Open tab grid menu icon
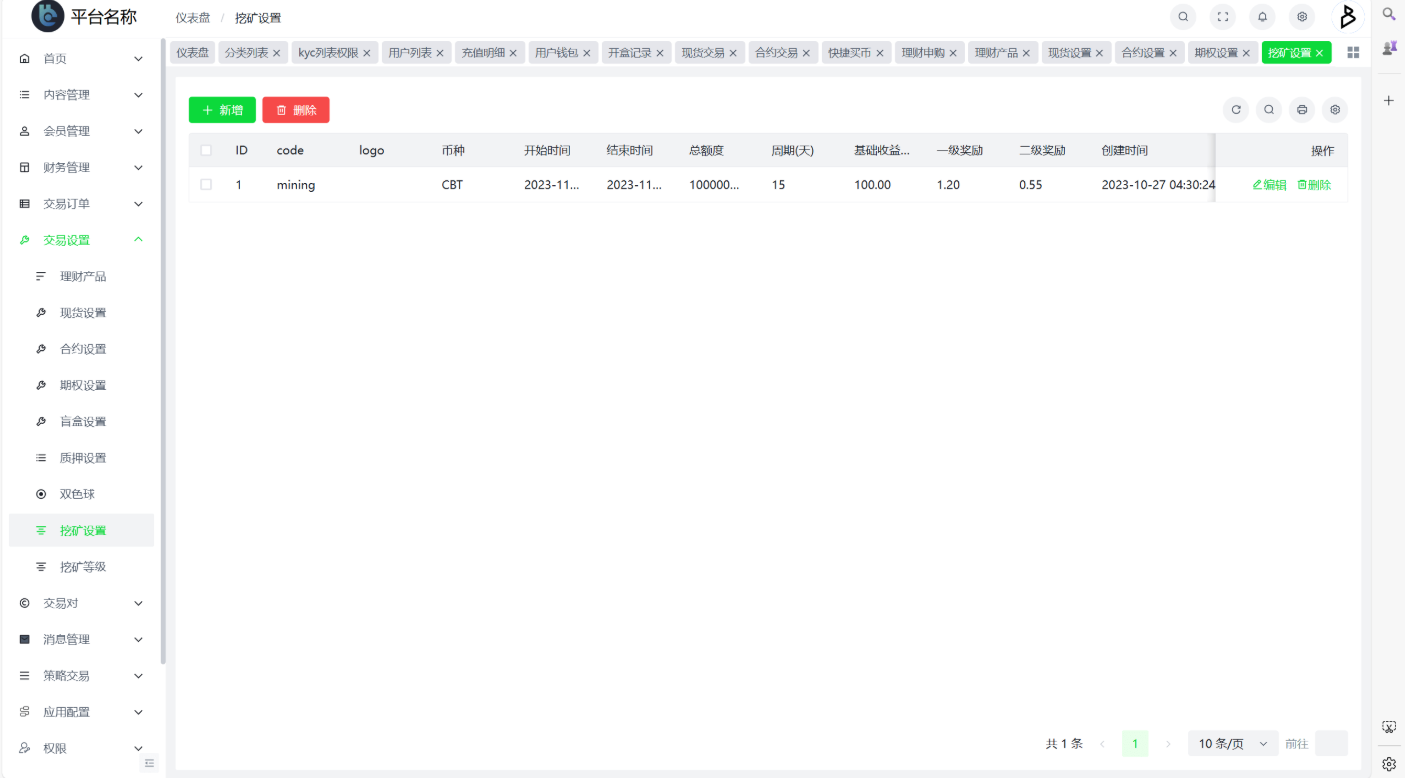This screenshot has height=778, width=1405. (x=1353, y=53)
